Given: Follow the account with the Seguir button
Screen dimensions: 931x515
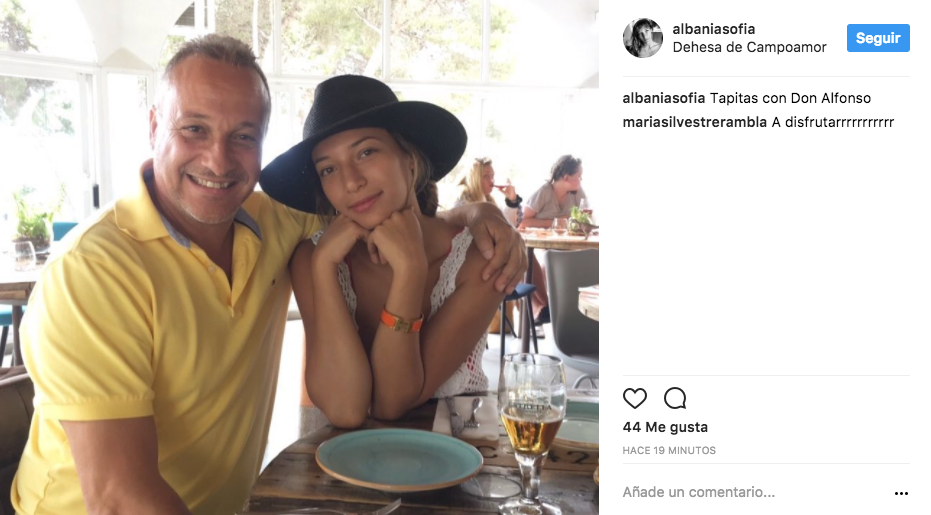Looking at the screenshot, I should (x=878, y=38).
